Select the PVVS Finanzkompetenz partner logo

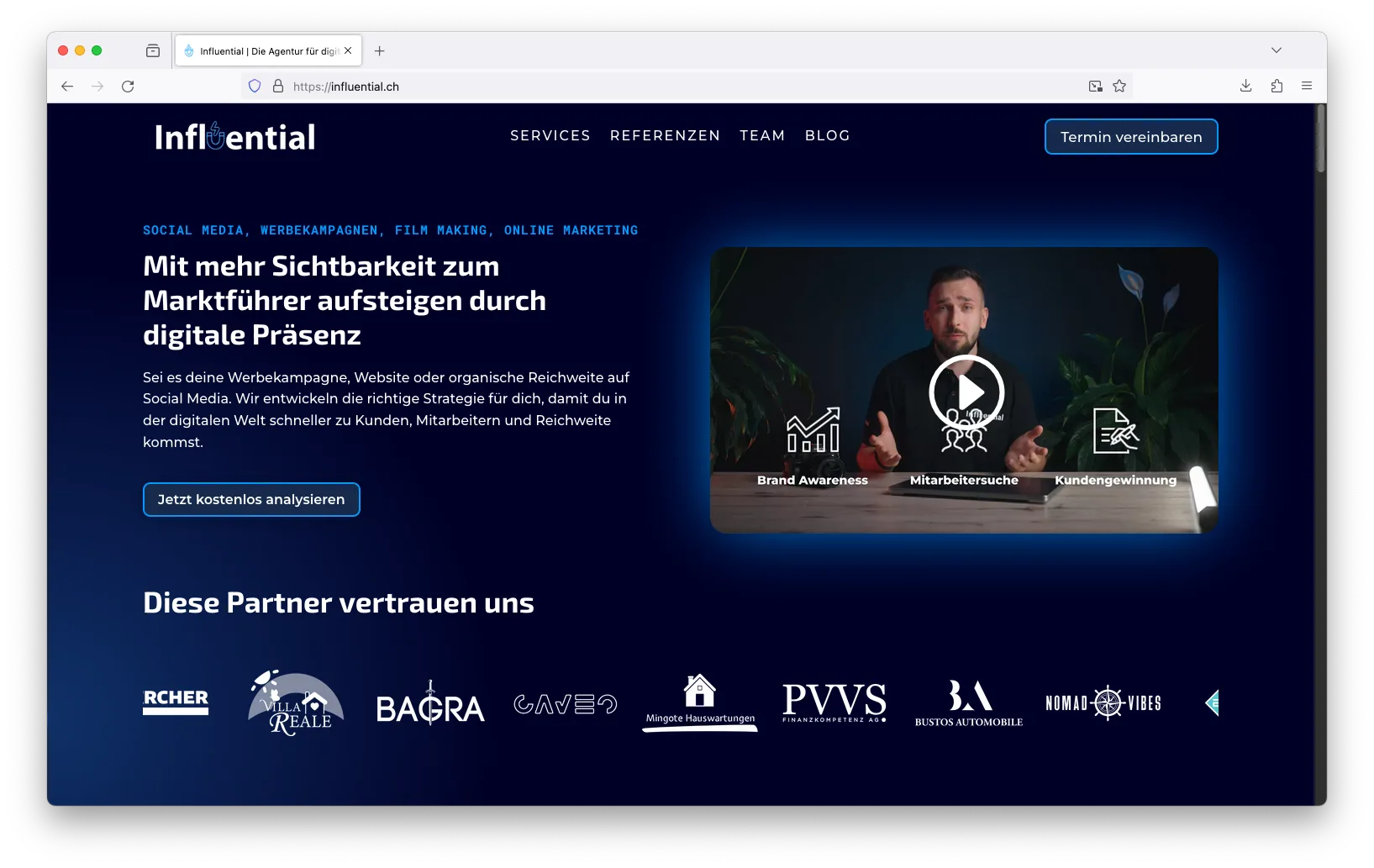pos(834,702)
